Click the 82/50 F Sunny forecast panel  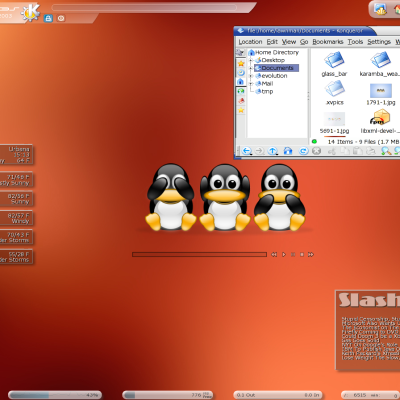16,199
